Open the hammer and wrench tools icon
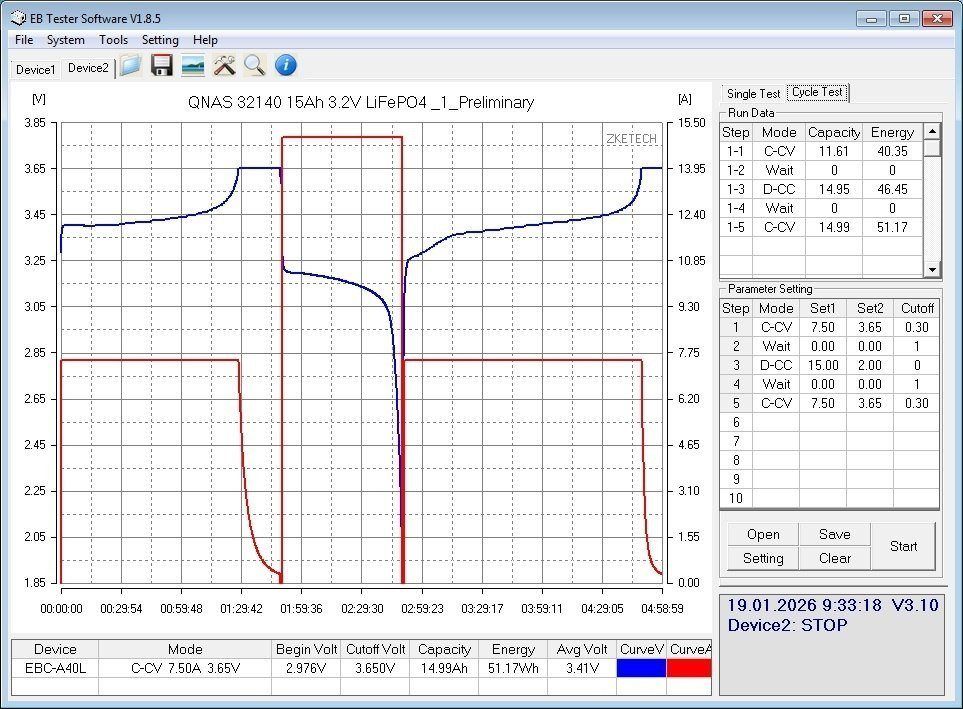 click(224, 66)
